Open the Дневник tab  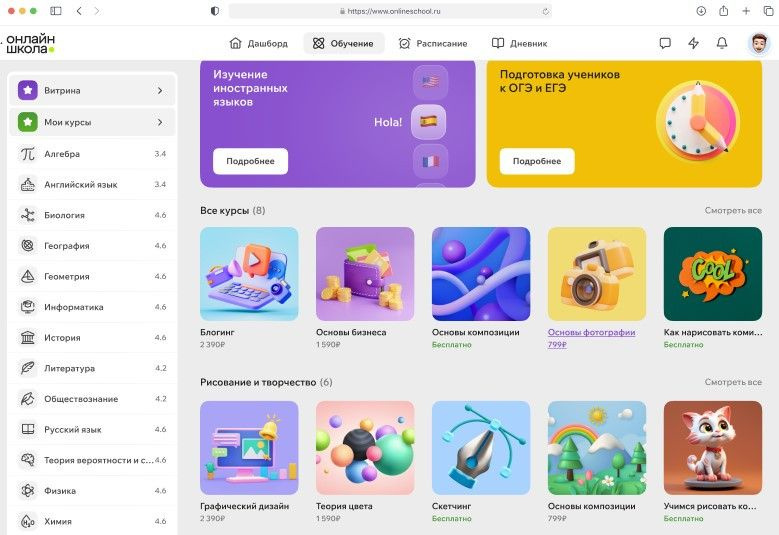[x=519, y=43]
